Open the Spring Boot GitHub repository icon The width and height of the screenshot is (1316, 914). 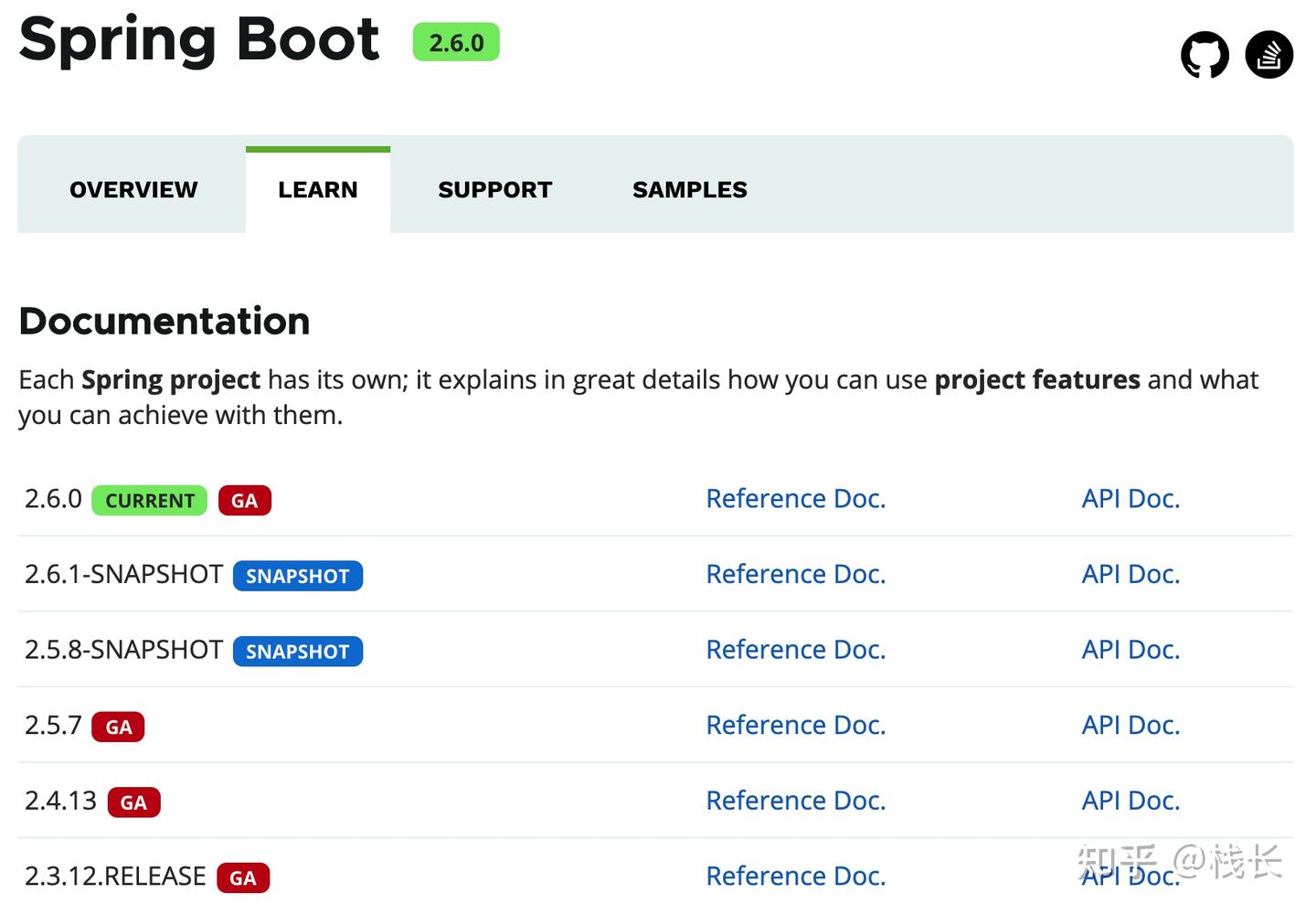(1205, 55)
